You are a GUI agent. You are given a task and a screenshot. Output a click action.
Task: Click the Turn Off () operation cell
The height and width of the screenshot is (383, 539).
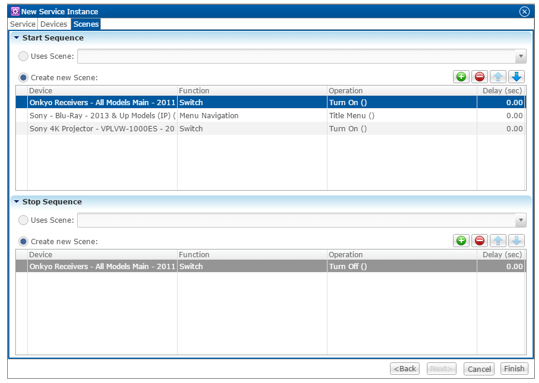pos(402,266)
